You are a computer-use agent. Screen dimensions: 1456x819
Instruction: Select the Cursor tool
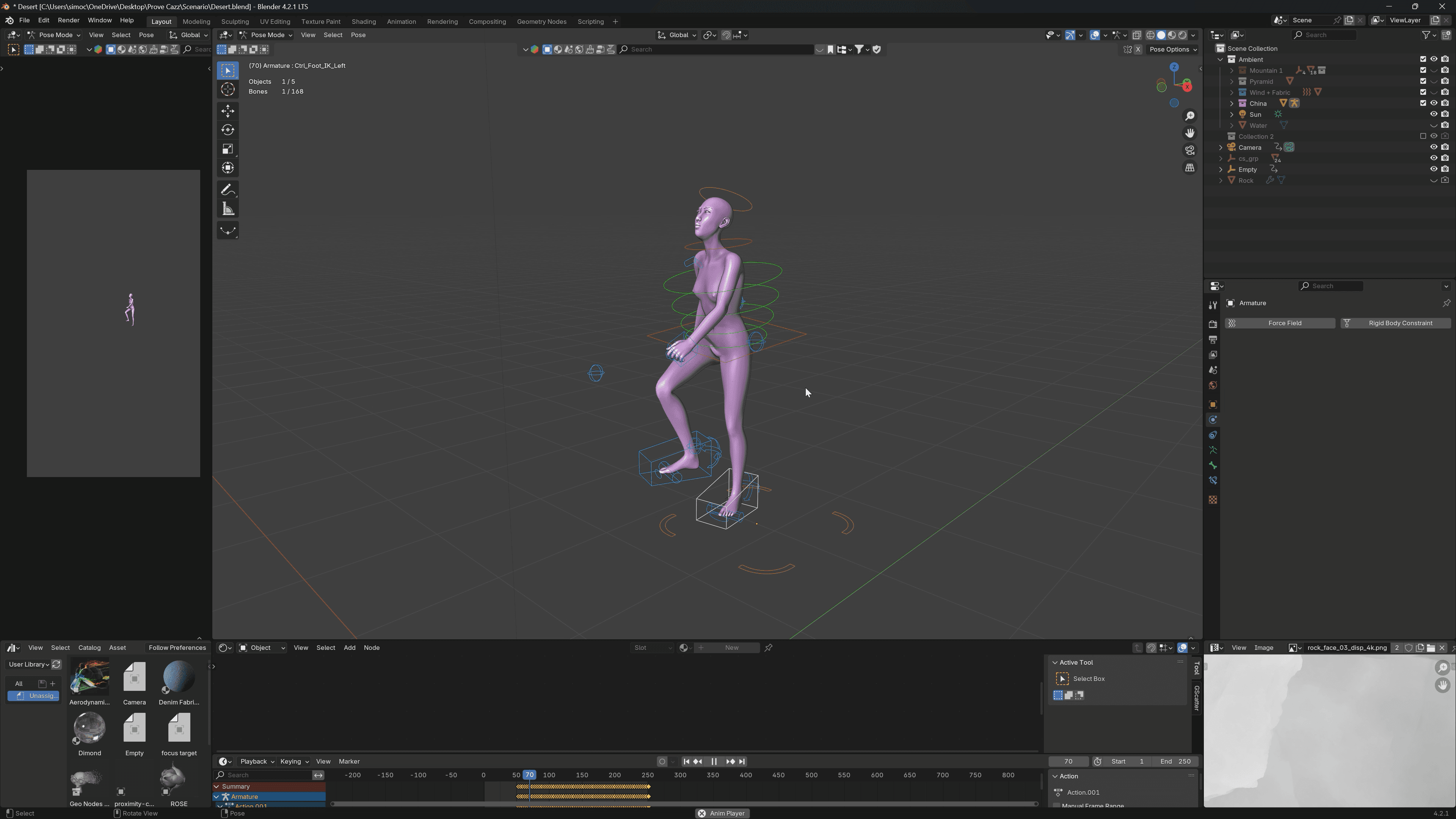pos(228,89)
